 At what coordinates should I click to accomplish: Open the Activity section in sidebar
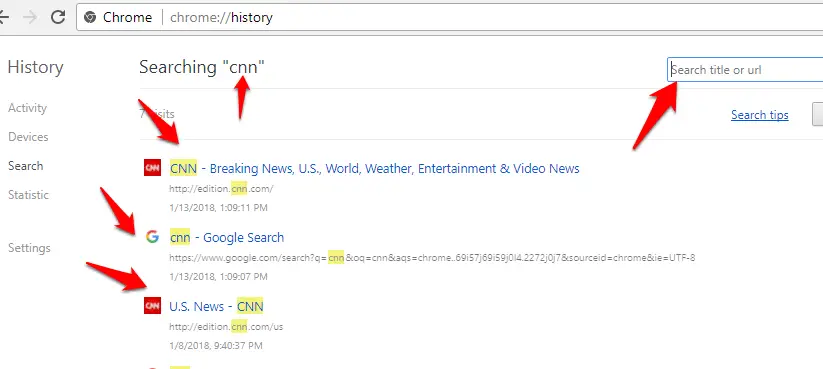(x=27, y=108)
